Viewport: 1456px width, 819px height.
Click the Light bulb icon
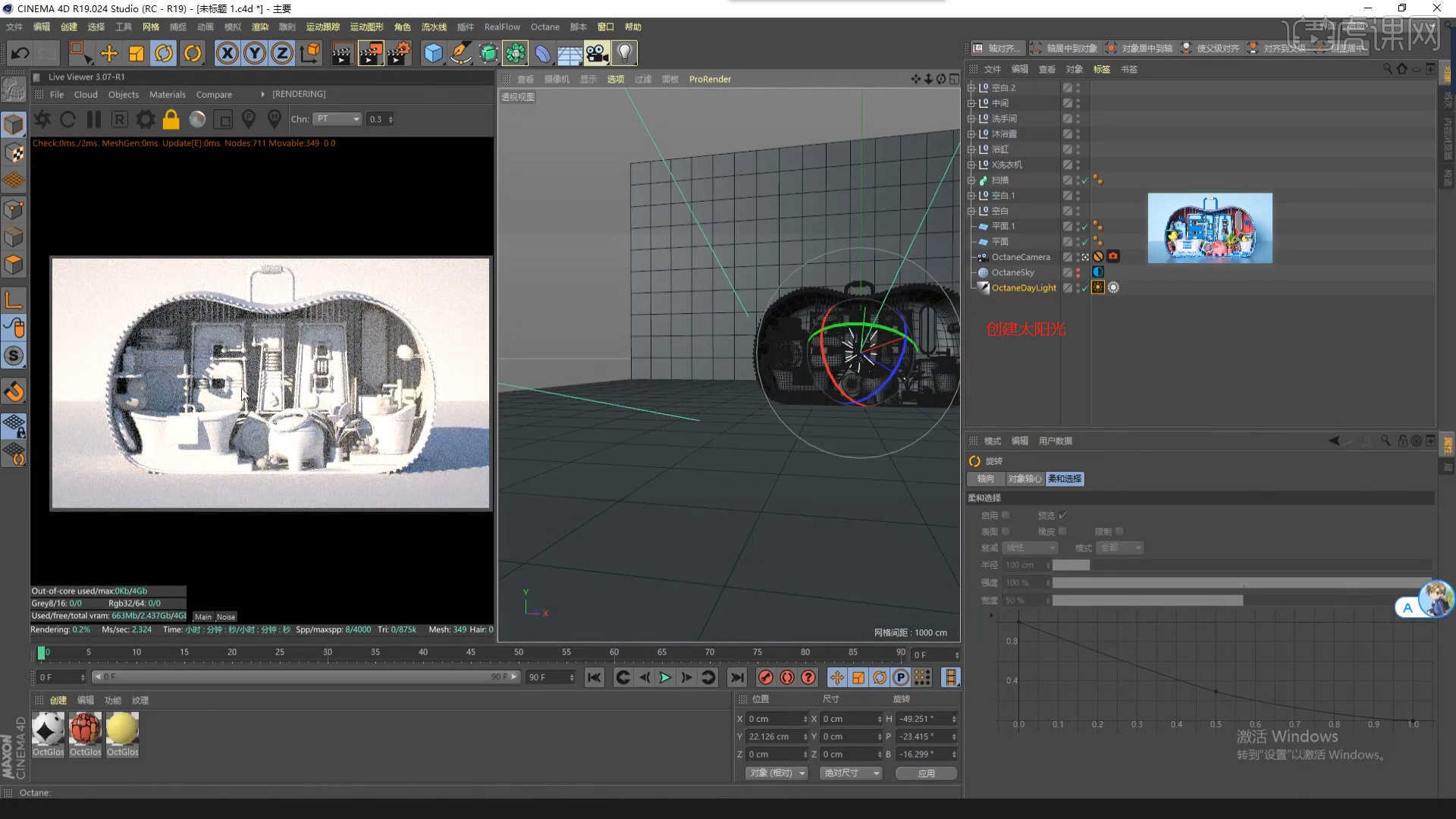(624, 53)
